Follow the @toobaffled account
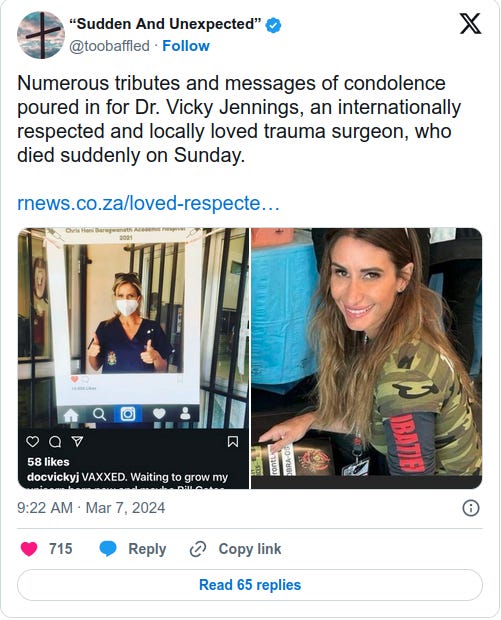 pos(186,46)
